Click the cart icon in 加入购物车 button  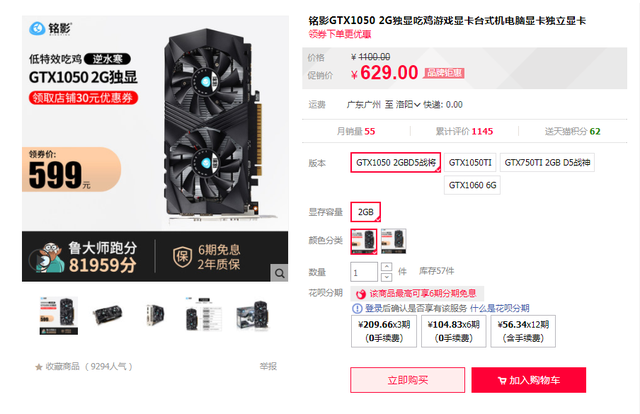click(502, 381)
